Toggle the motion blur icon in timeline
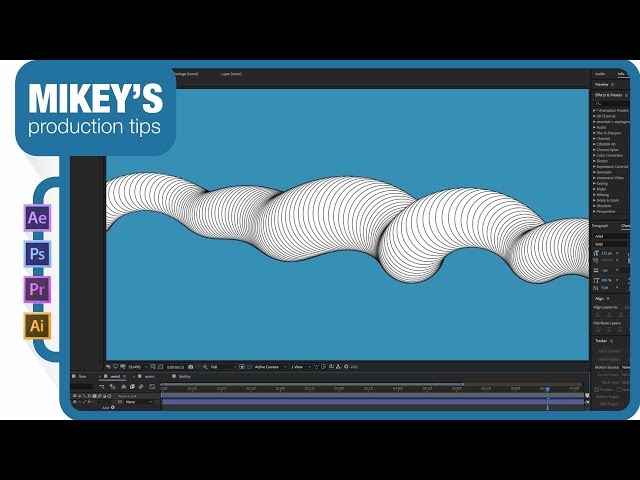Image resolution: width=640 pixels, height=480 pixels. pyautogui.click(x=141, y=387)
